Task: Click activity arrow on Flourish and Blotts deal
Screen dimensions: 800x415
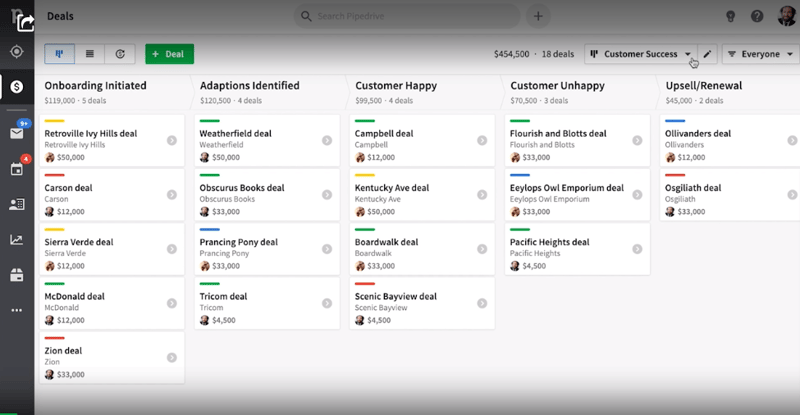Action: coord(637,140)
